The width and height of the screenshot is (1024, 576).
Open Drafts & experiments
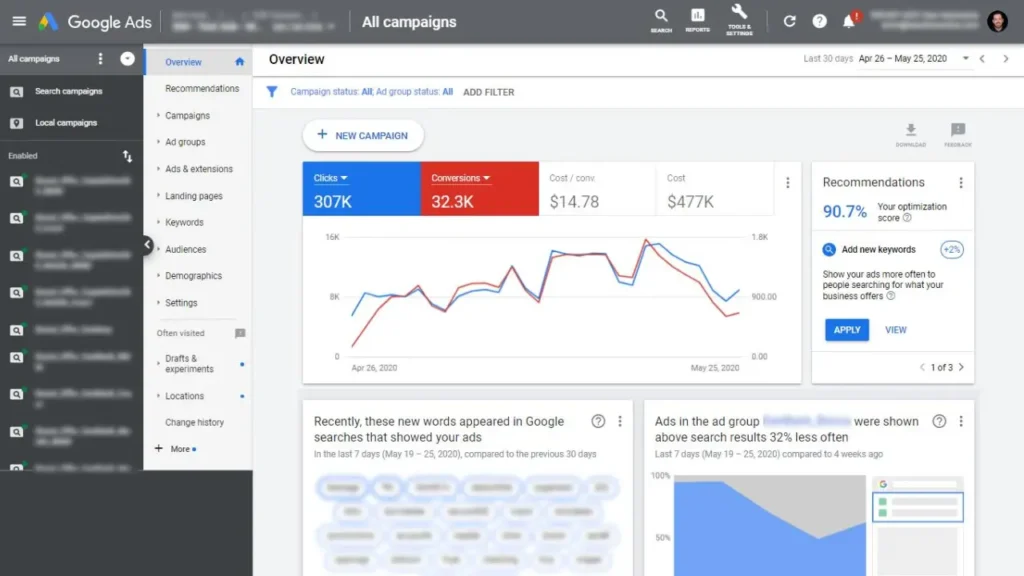[189, 364]
